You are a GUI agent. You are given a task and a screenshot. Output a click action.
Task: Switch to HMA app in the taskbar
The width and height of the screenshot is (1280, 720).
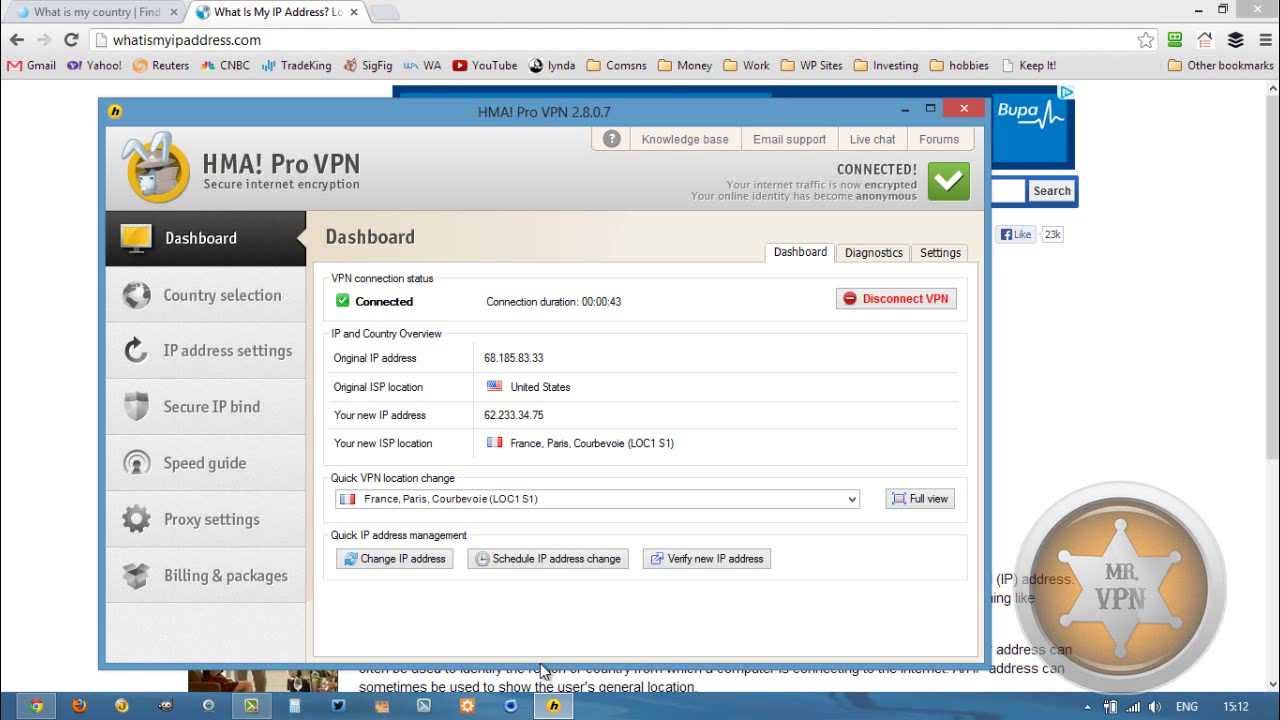pos(553,705)
